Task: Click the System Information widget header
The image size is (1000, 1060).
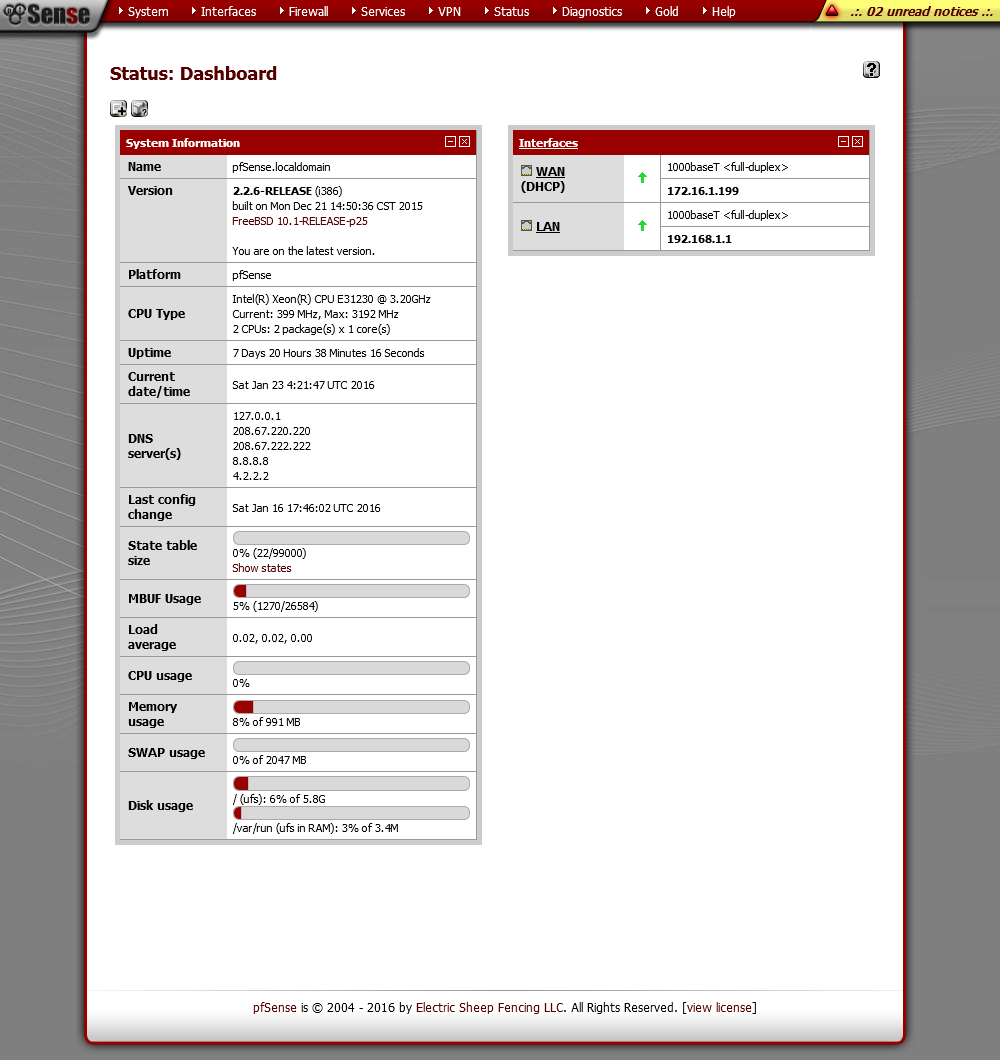Action: 298,143
